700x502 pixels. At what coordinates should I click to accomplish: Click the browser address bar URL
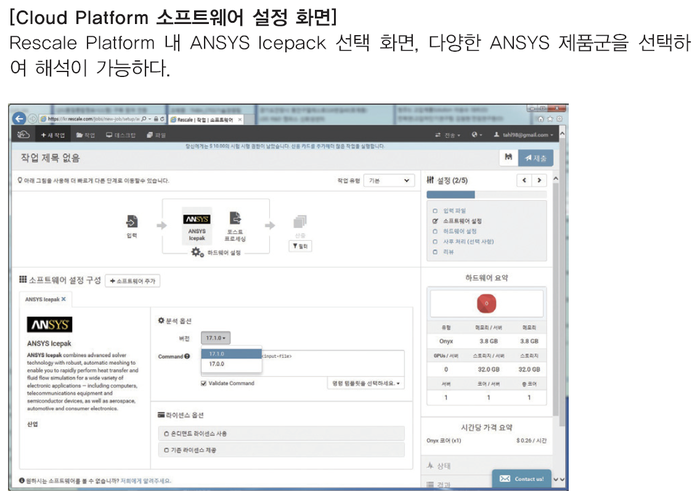coord(93,119)
